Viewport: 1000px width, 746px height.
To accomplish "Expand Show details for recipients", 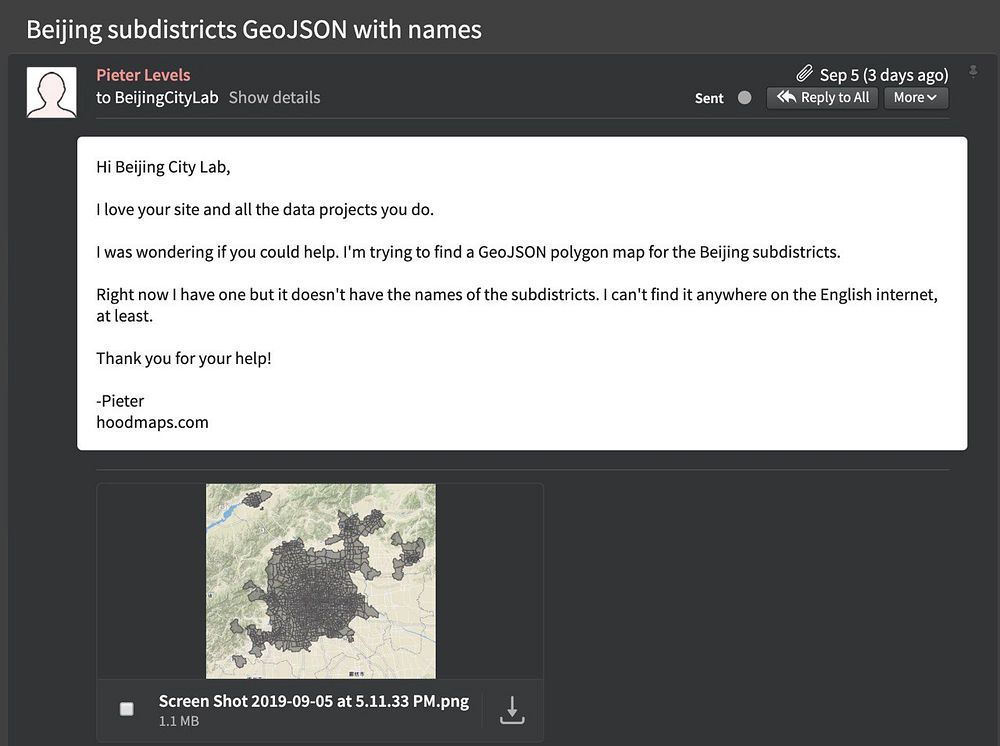I will (x=274, y=97).
